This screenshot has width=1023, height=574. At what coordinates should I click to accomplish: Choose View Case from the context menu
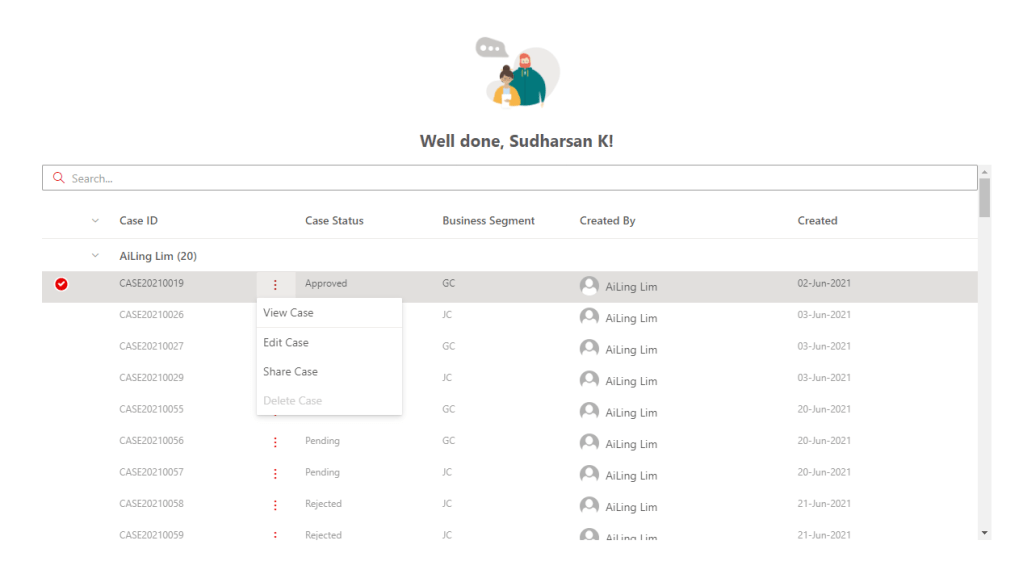click(288, 313)
